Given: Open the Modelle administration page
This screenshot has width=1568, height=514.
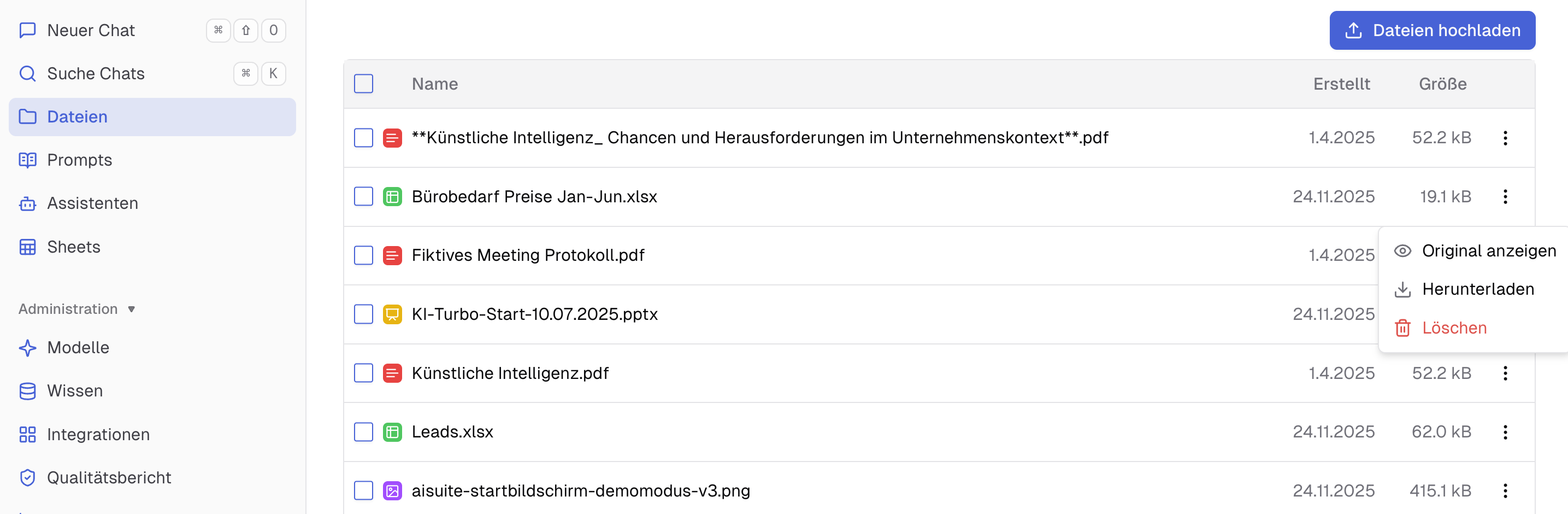Looking at the screenshot, I should [x=78, y=348].
